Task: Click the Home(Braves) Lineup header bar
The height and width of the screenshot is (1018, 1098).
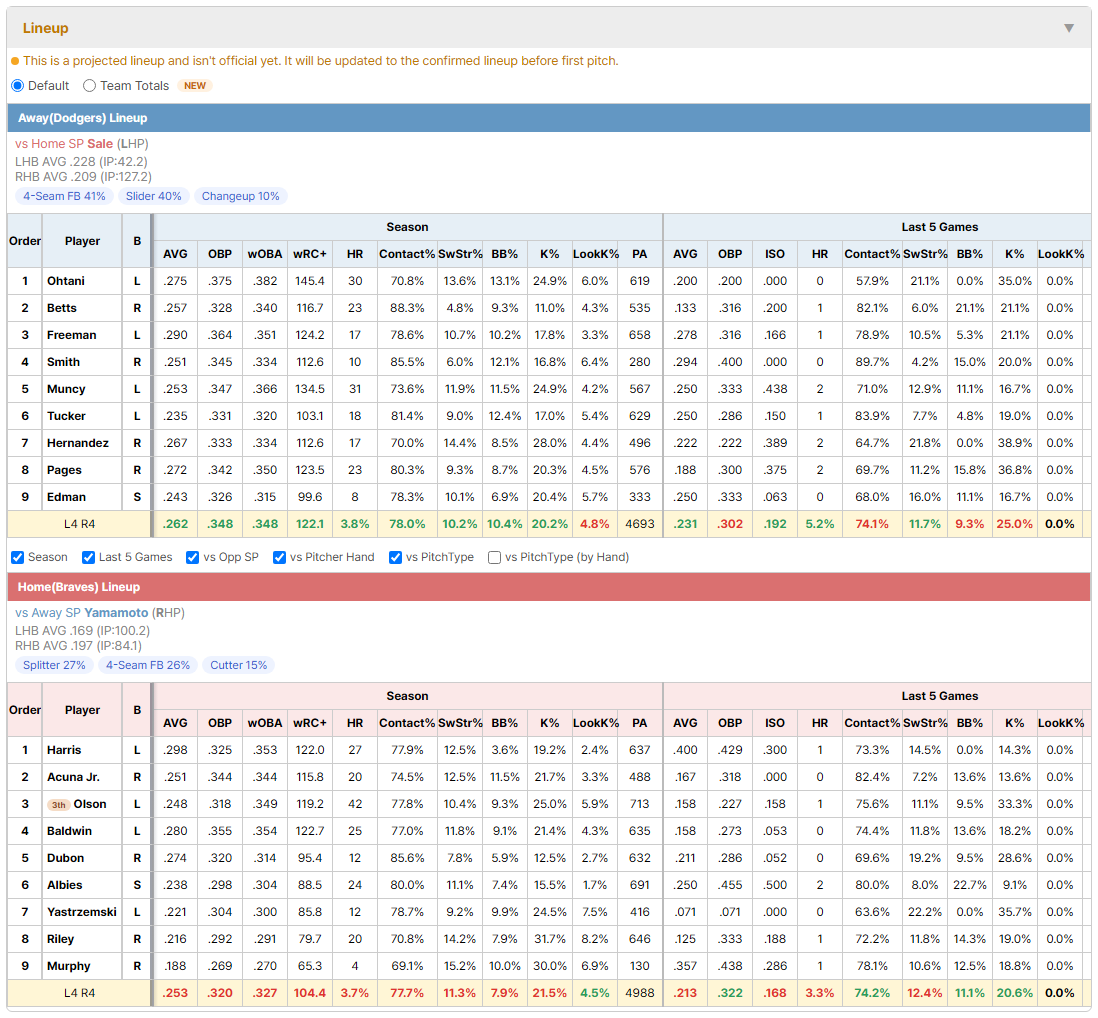Action: [549, 587]
